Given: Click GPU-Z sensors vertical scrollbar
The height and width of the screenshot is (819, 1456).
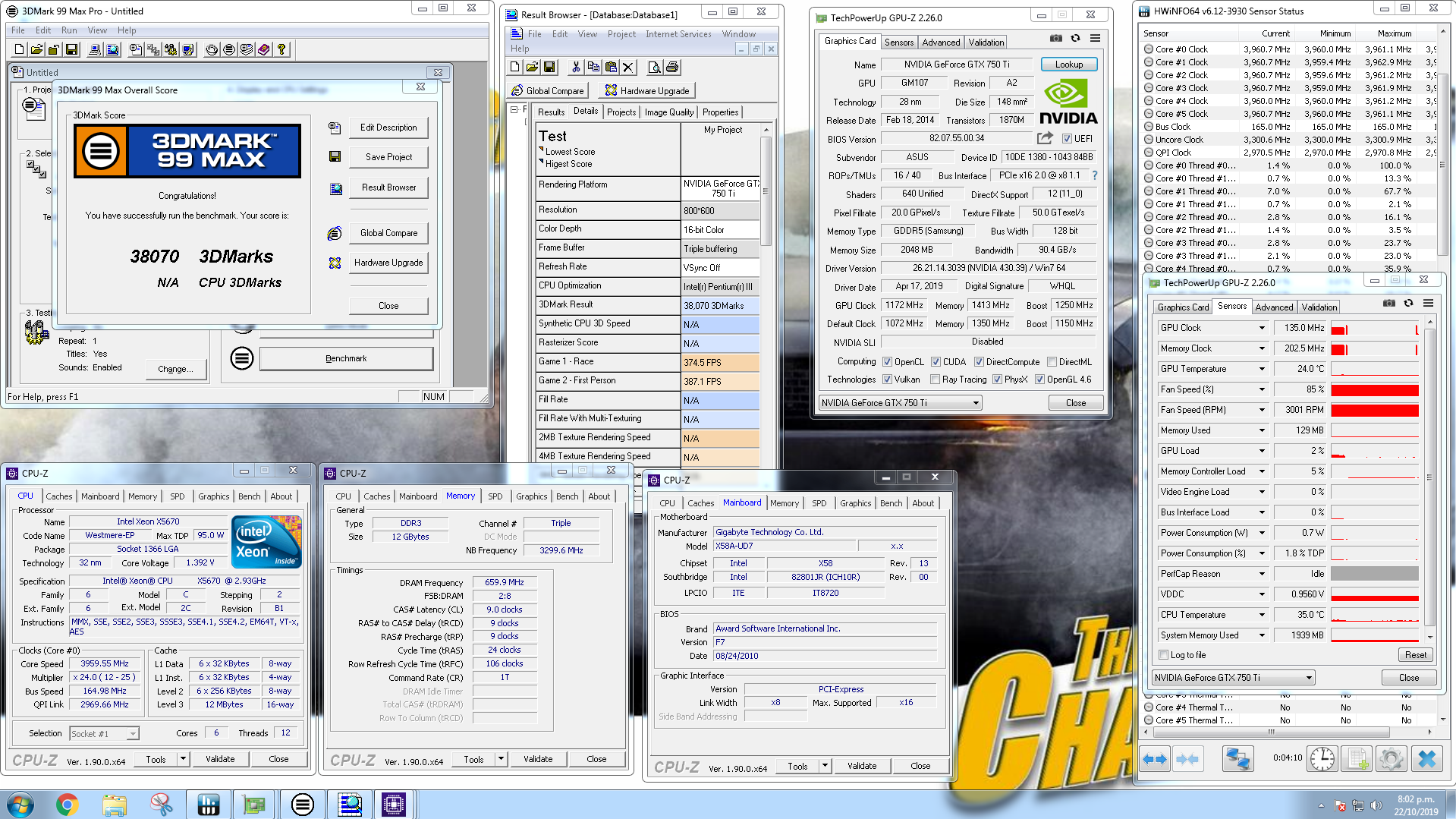Looking at the screenshot, I should 1429,479.
